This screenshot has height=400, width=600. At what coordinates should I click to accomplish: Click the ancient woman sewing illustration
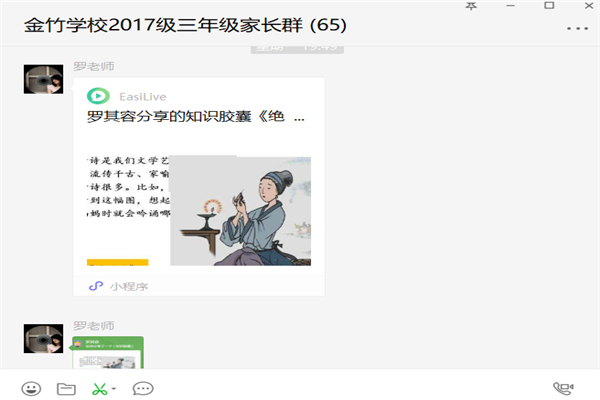click(x=240, y=211)
